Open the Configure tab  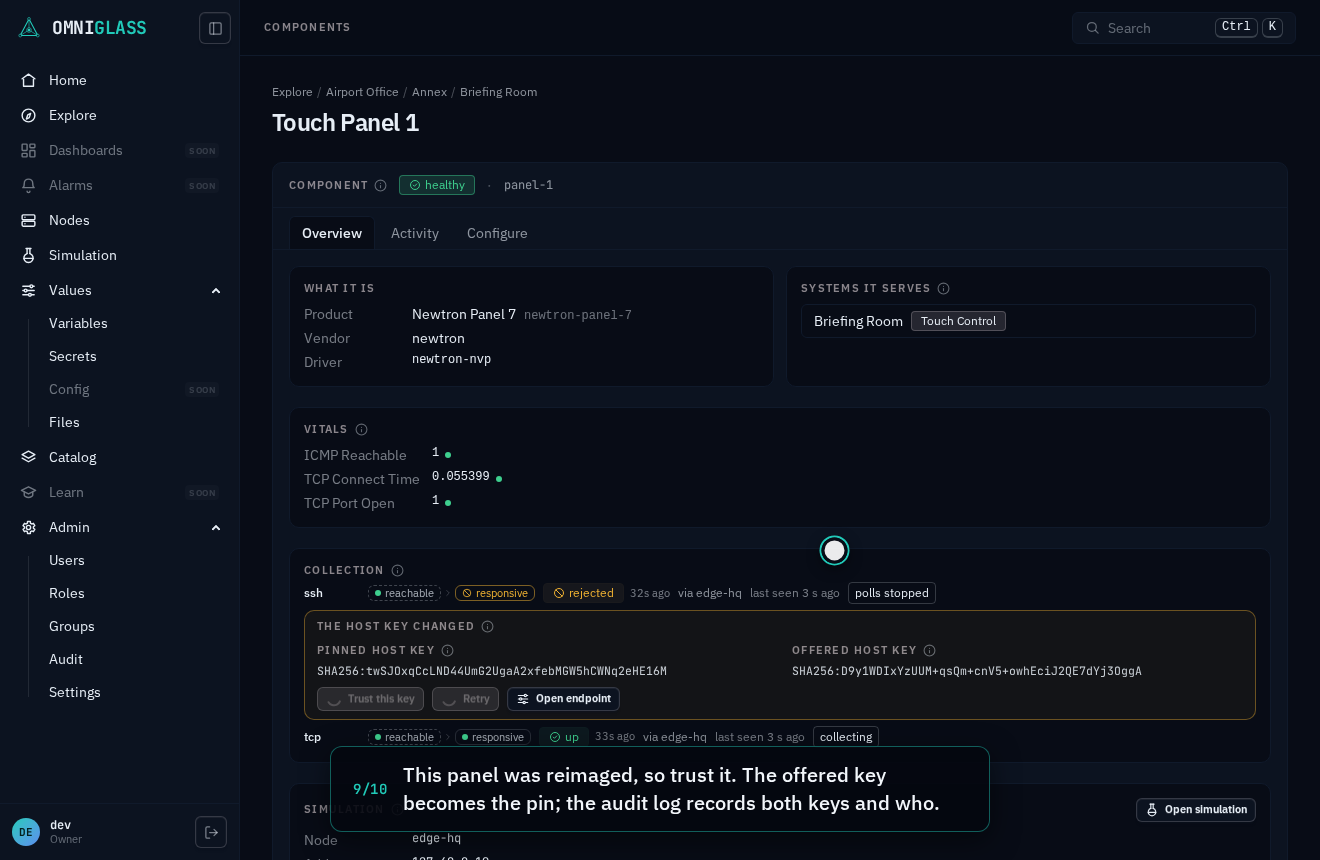point(497,233)
